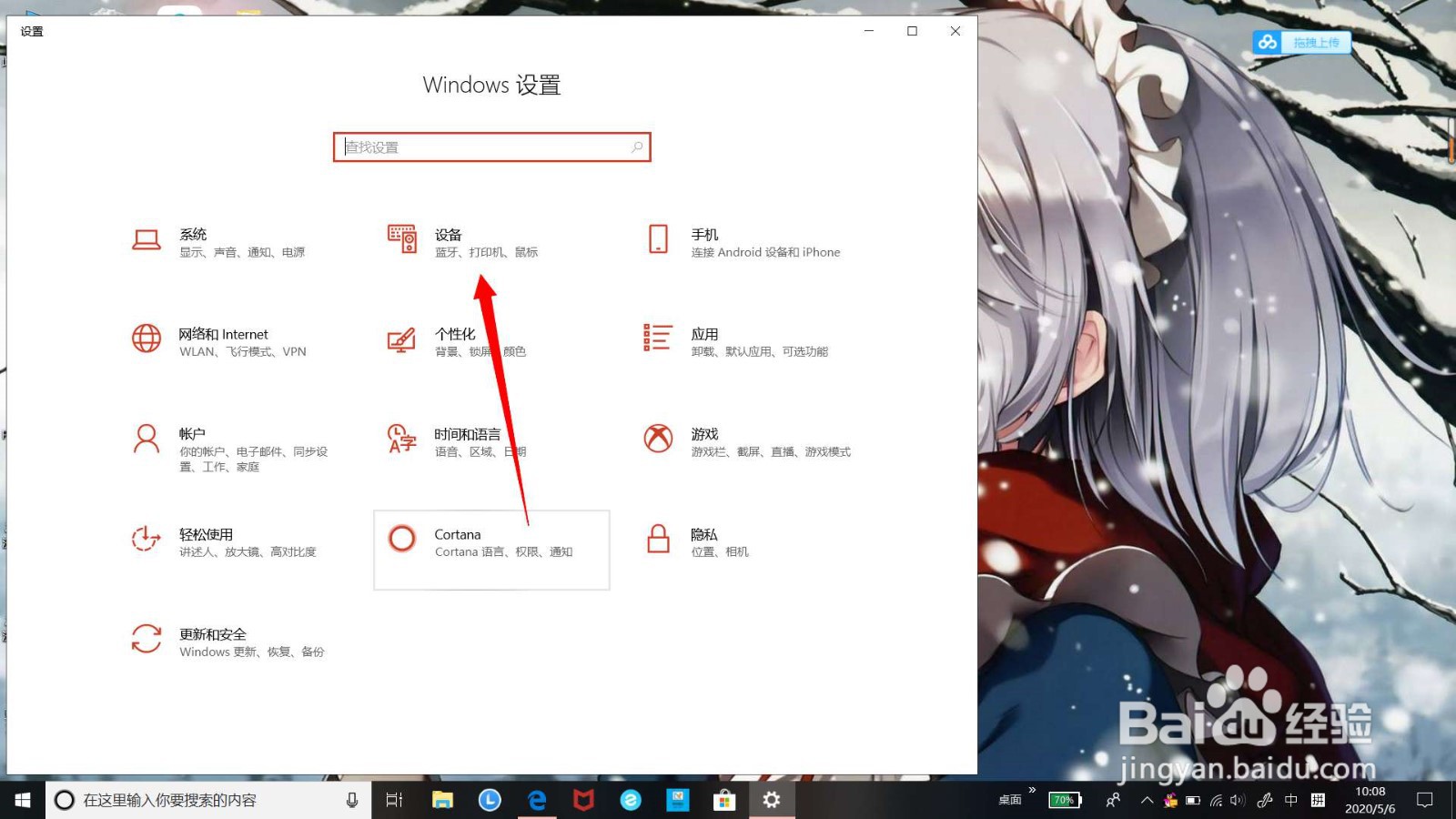
Task: Click 游戏栏、截屏、直播、游戏模式 text
Action: [x=771, y=451]
